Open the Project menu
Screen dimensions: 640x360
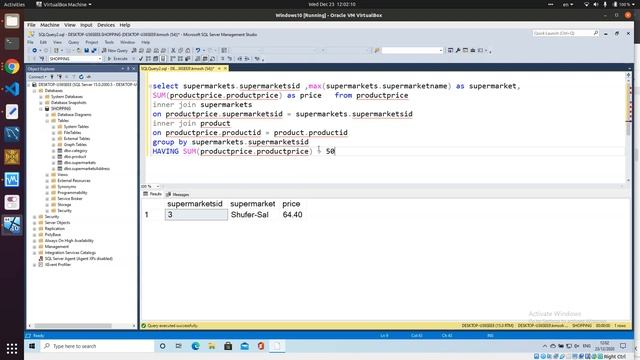(x=92, y=42)
